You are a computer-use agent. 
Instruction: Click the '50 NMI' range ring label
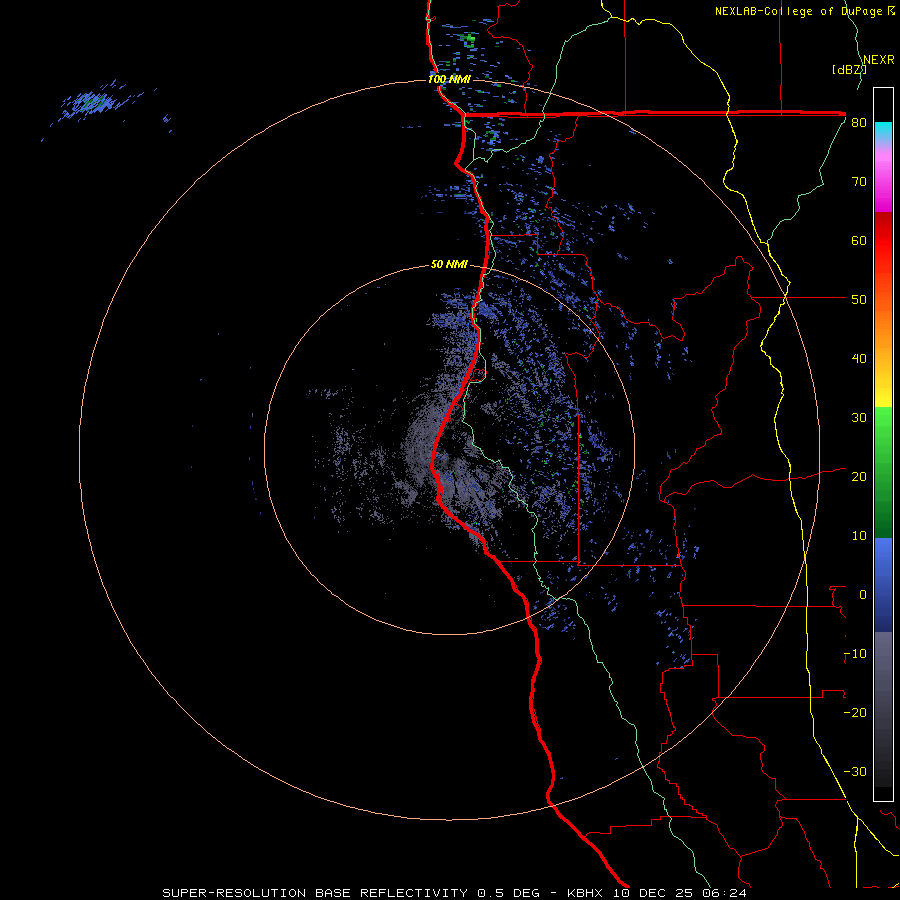(x=449, y=265)
